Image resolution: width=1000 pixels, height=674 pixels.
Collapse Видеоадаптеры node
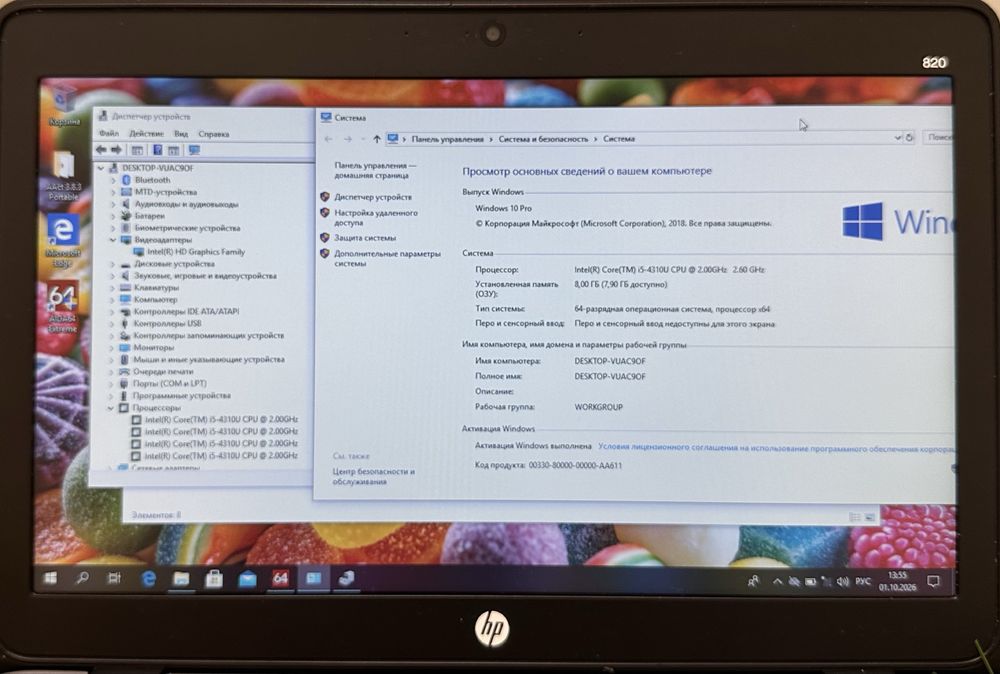click(113, 240)
